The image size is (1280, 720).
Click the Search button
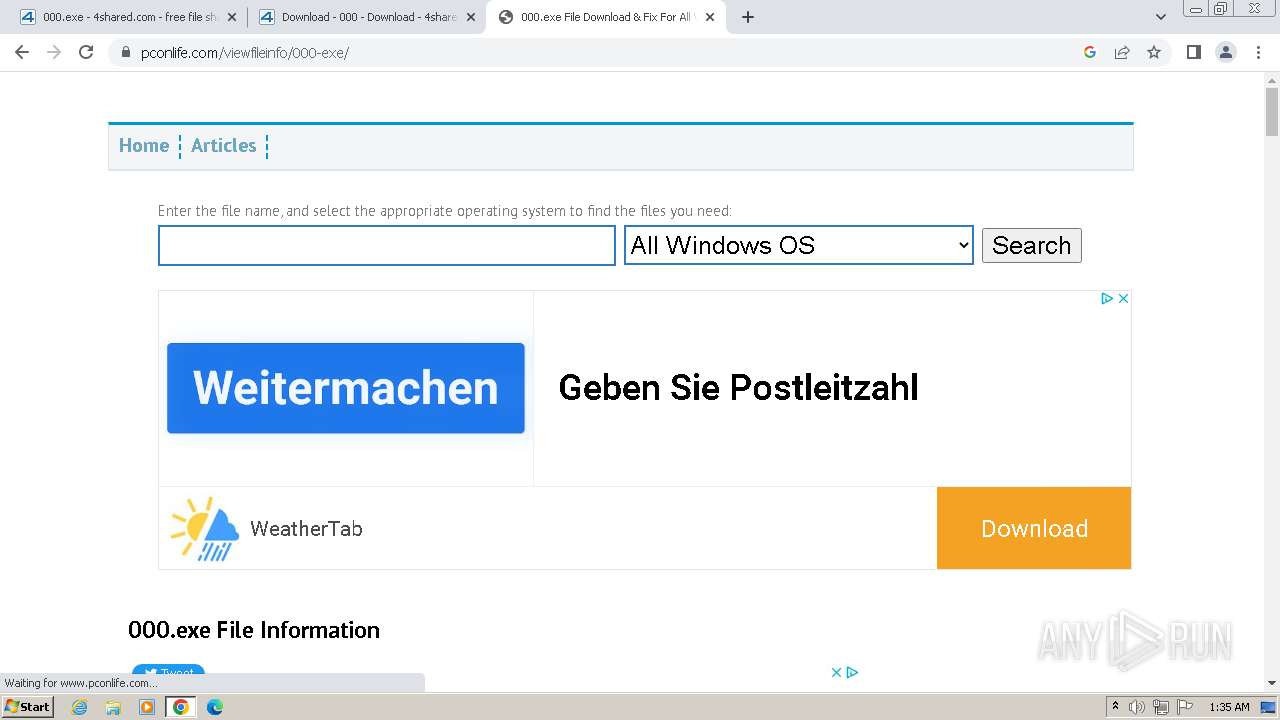1031,246
